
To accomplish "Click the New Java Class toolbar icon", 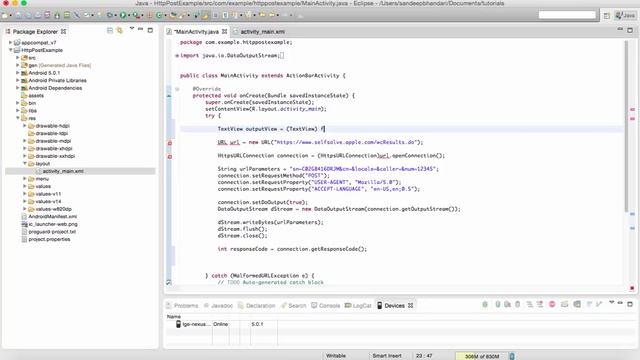I will point(159,15).
